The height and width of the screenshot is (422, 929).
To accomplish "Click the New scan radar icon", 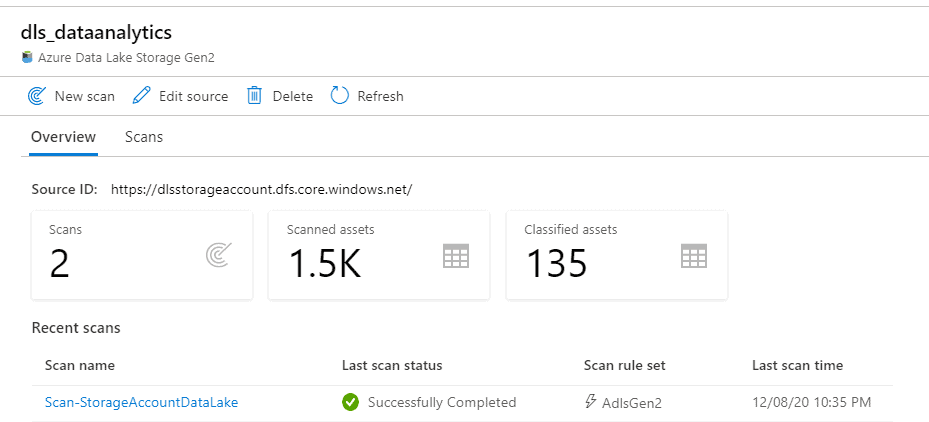I will (x=37, y=96).
